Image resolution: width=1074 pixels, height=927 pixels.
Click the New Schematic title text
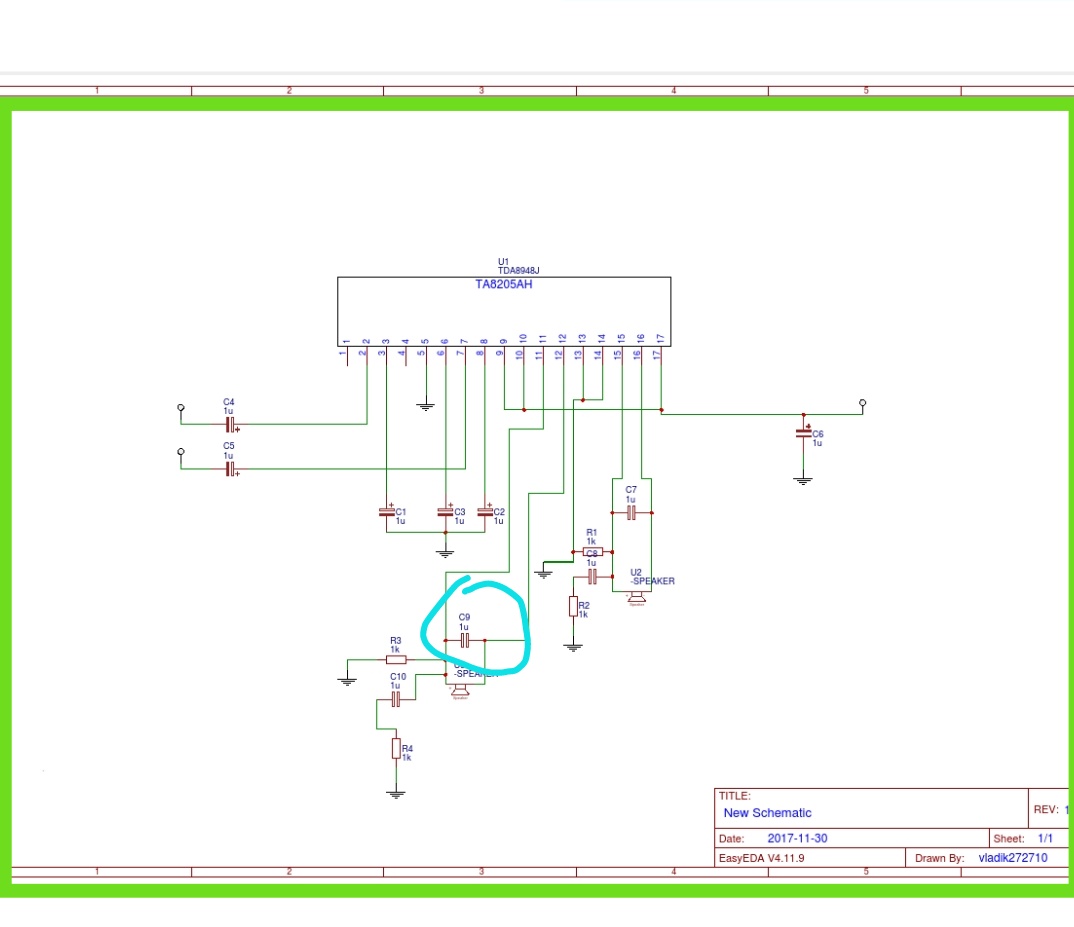[767, 813]
